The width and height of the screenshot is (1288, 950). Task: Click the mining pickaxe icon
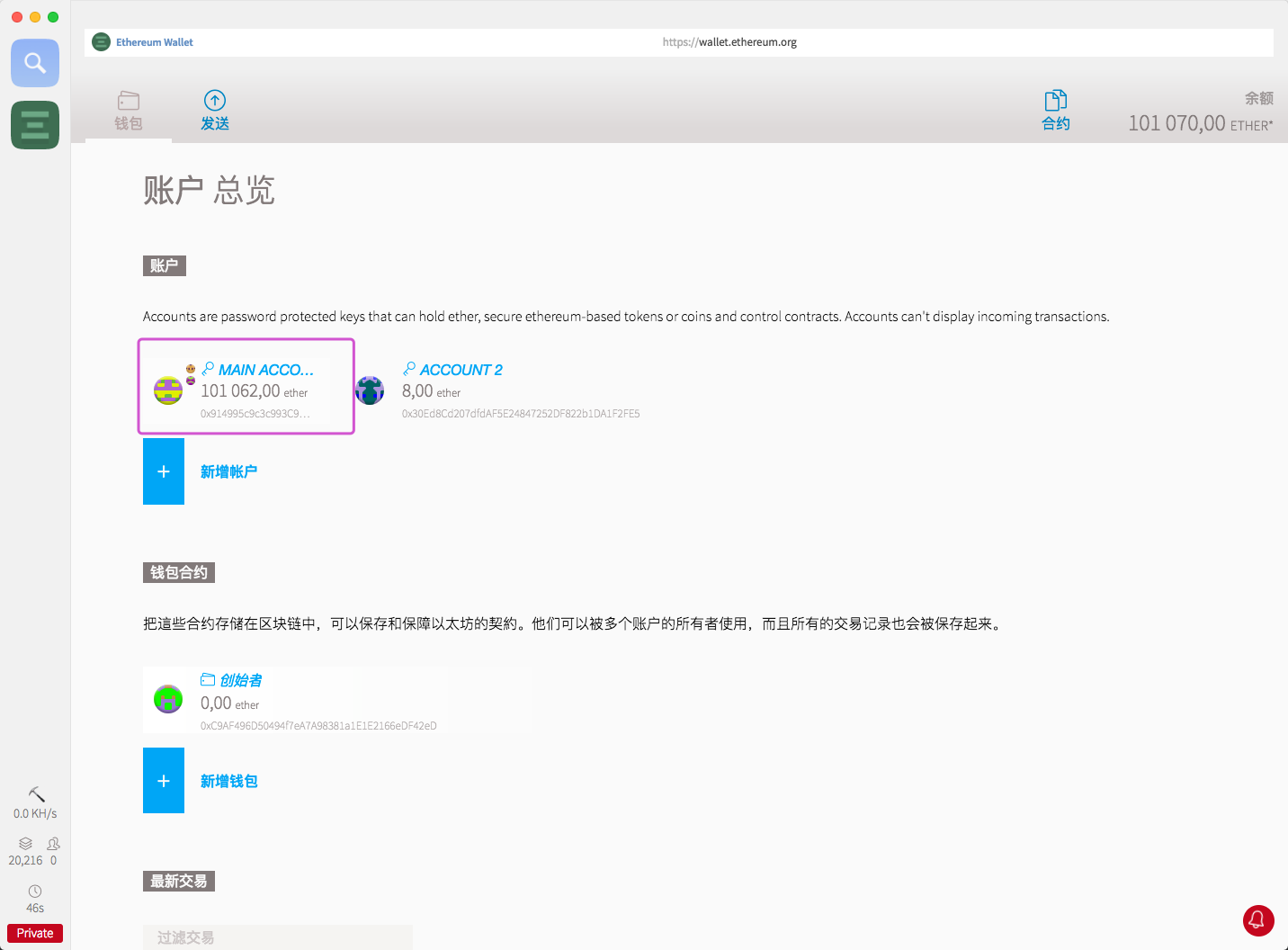click(36, 793)
